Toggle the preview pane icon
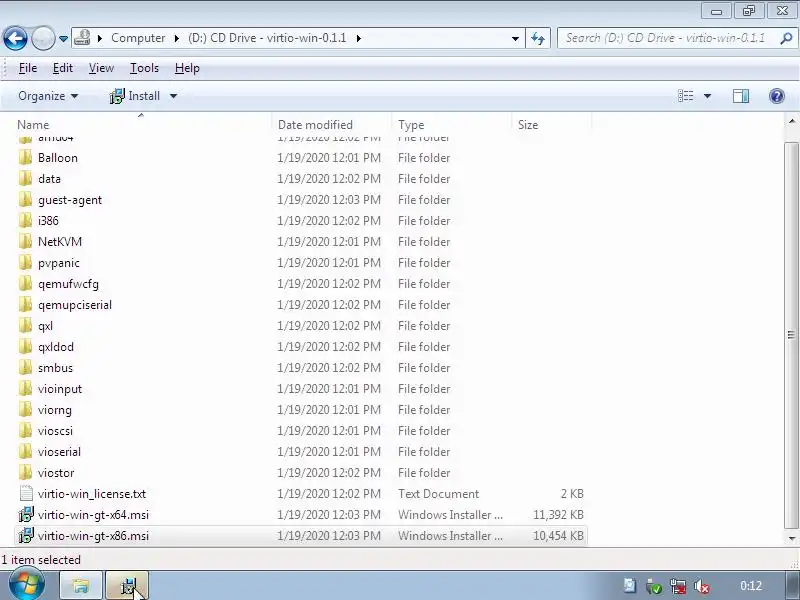Screen dimensions: 800x600 (741, 96)
